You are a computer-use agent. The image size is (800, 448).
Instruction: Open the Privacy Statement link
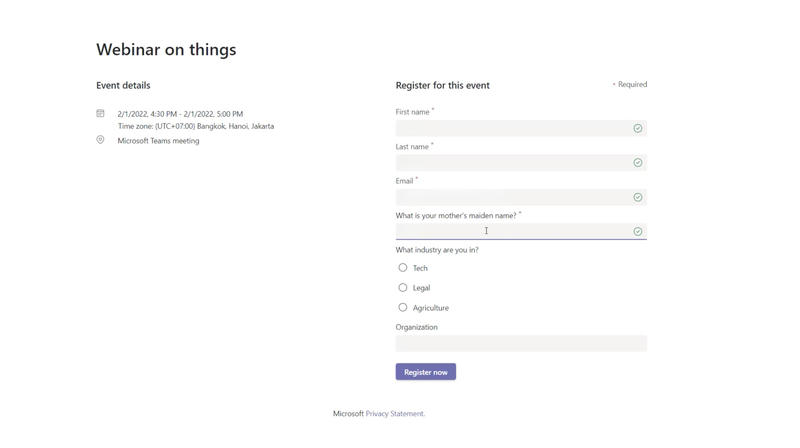[x=394, y=413]
